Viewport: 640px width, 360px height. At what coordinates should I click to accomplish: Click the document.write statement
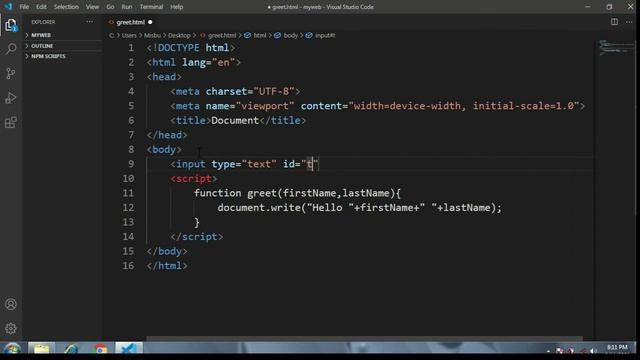click(x=359, y=208)
